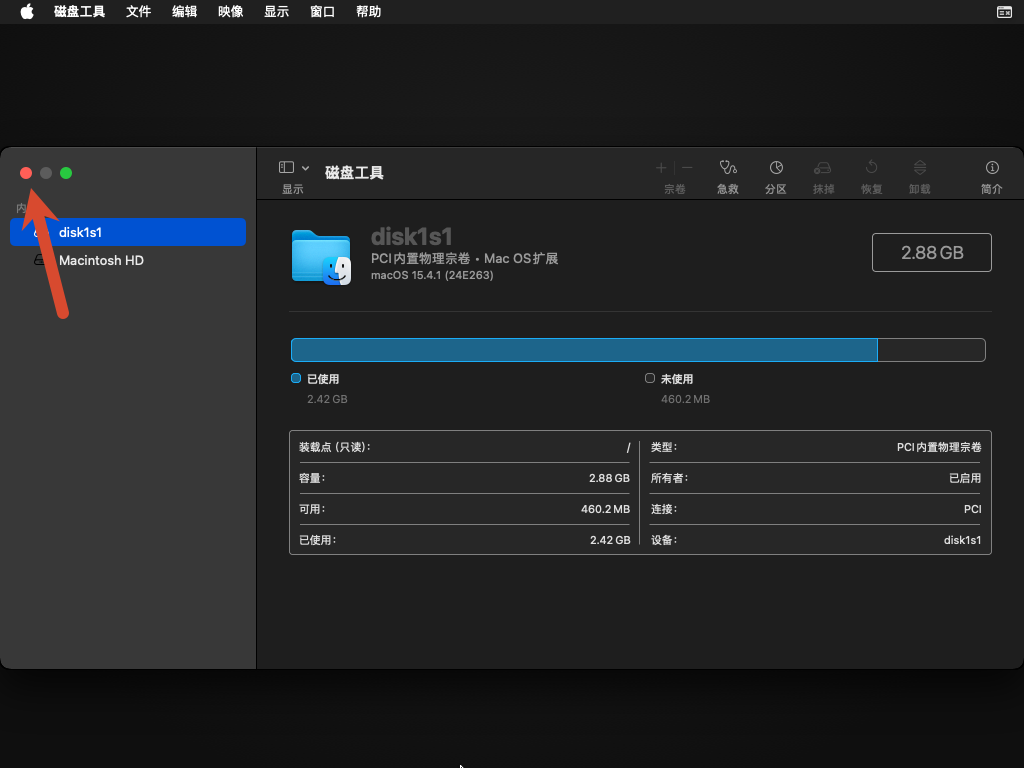The image size is (1024, 768).
Task: Click the disk1s1 Finder folder volume icon
Action: tap(321, 257)
